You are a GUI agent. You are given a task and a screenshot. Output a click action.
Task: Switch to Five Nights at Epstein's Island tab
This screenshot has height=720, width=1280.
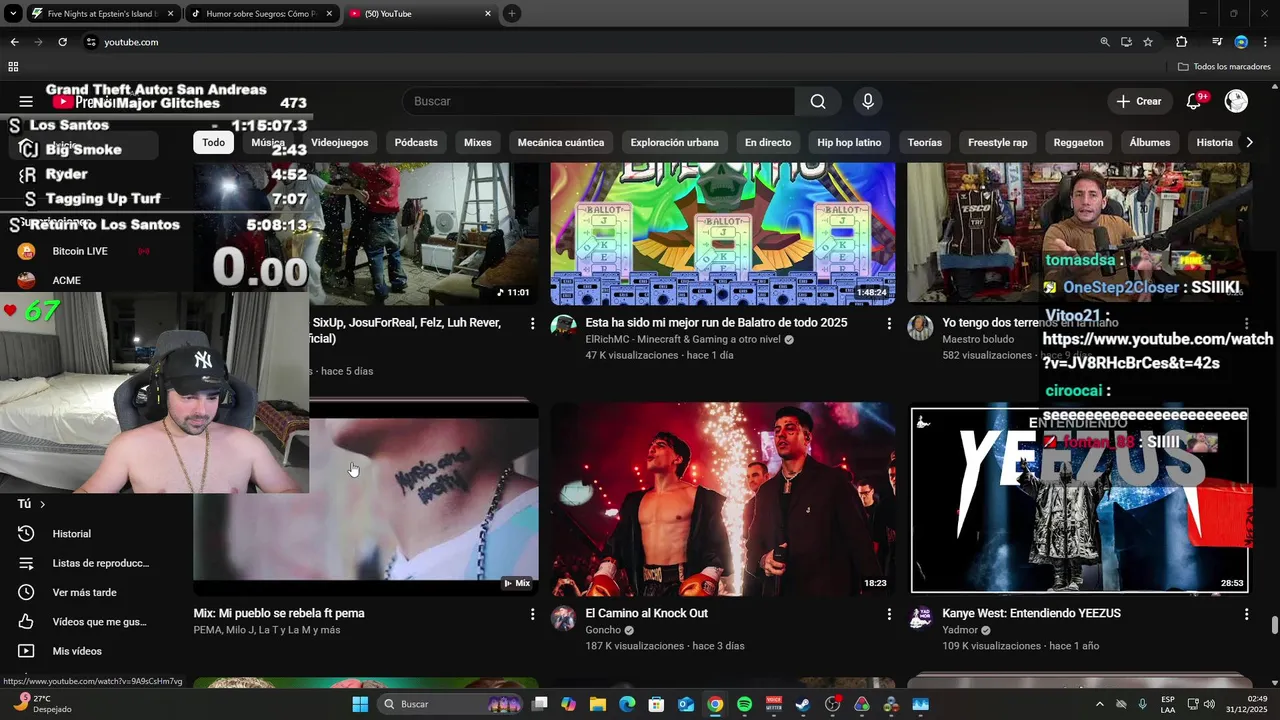[x=103, y=14]
